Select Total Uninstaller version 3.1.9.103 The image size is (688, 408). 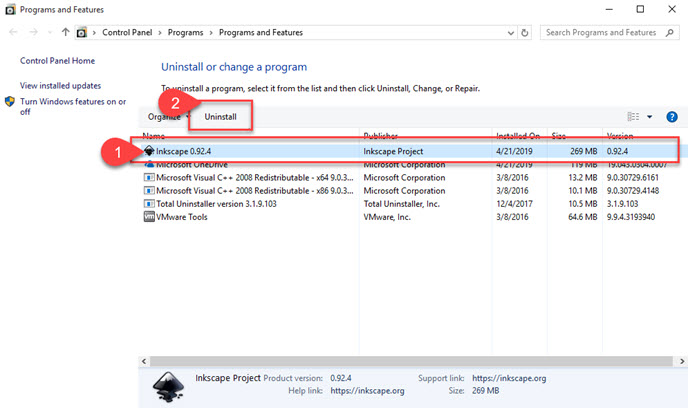pos(216,204)
